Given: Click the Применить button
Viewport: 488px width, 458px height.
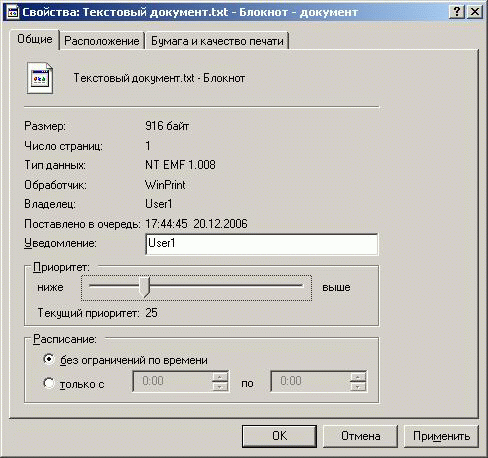Looking at the screenshot, I should (x=441, y=436).
